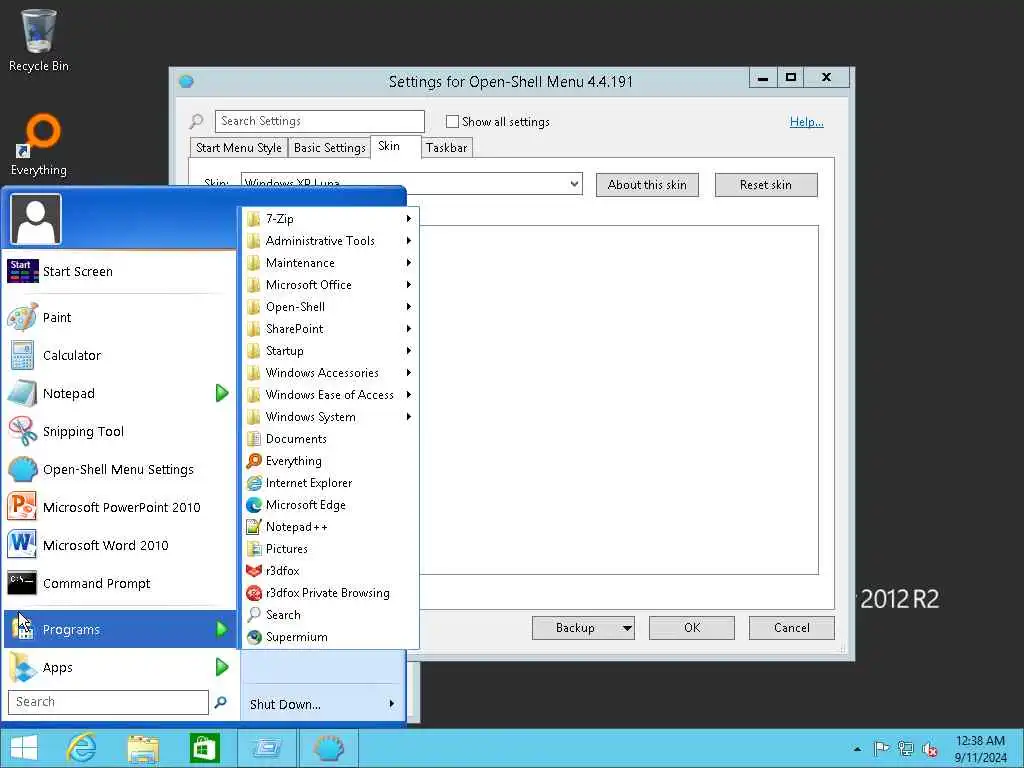Expand the Backup button dropdown arrow
The height and width of the screenshot is (768, 1024).
click(x=626, y=628)
